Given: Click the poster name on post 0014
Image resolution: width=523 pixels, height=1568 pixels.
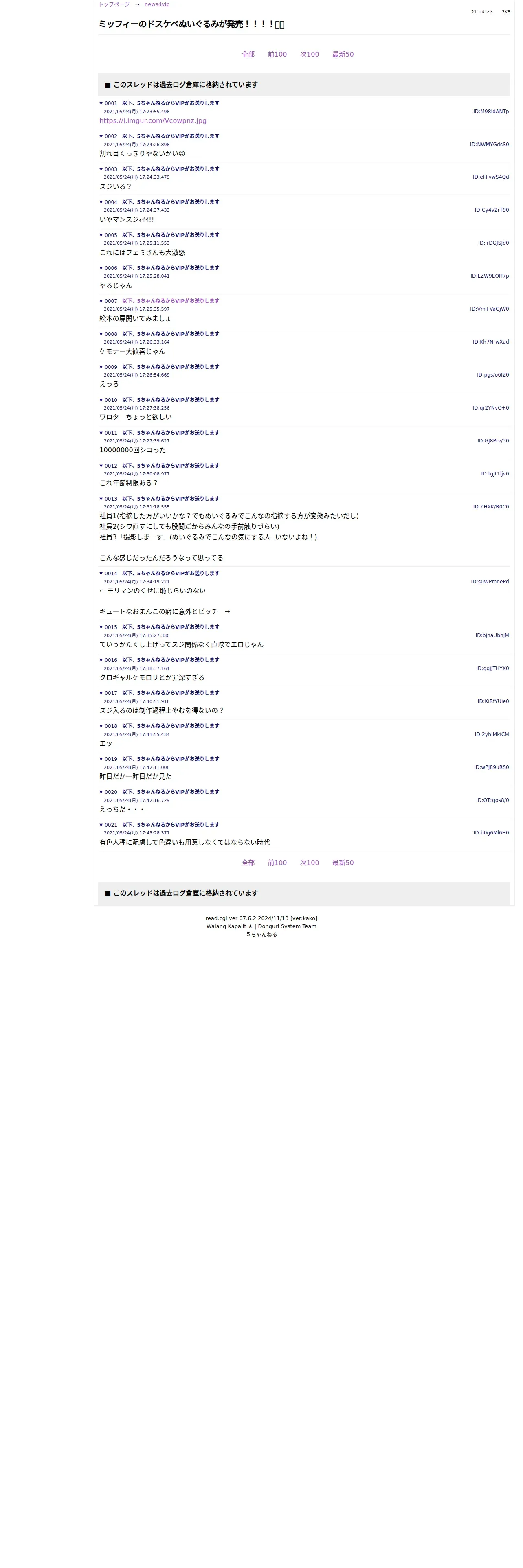Looking at the screenshot, I should [171, 574].
